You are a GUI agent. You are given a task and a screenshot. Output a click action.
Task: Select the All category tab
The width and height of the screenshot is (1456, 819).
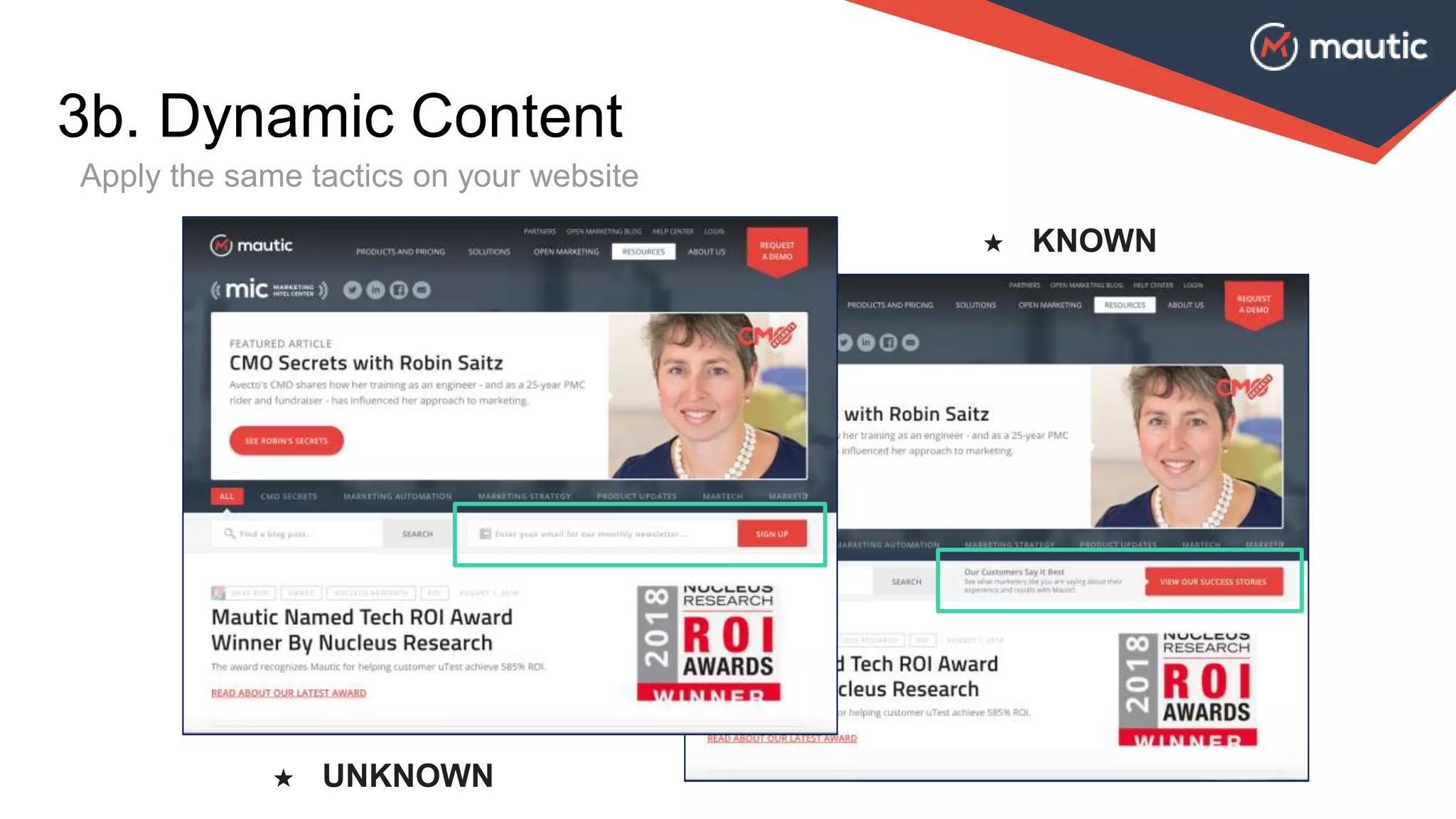pyautogui.click(x=227, y=496)
